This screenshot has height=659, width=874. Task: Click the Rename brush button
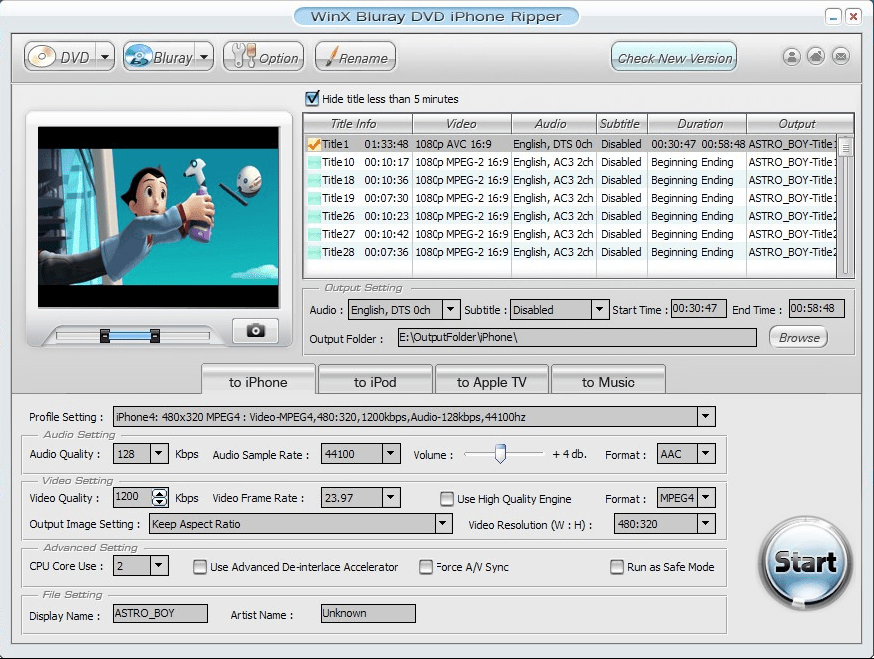(354, 58)
